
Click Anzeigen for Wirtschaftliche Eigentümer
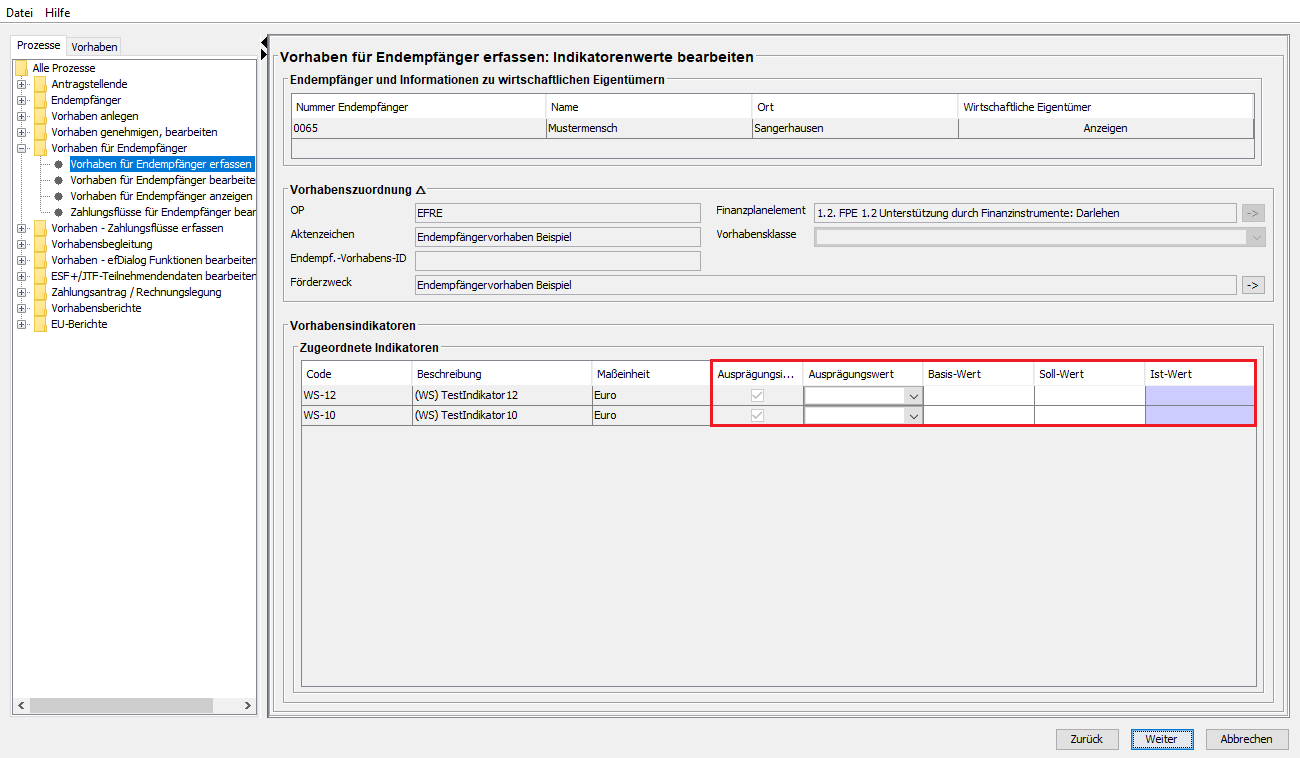pos(1105,128)
